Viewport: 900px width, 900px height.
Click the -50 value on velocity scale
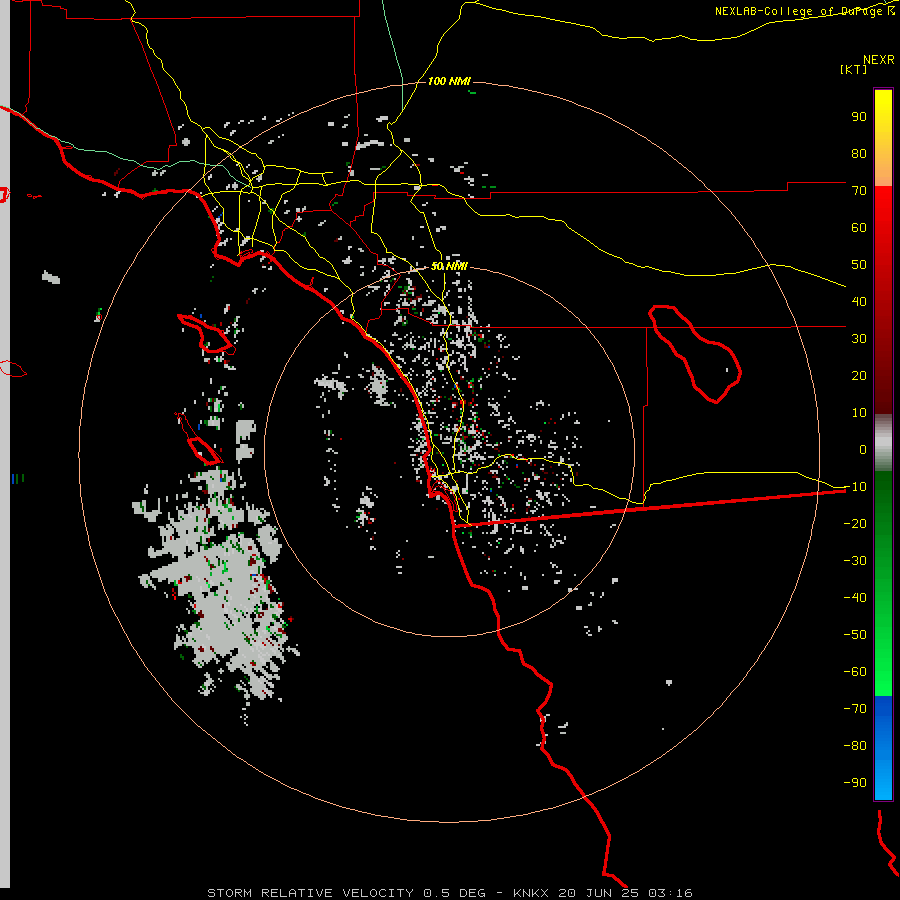pyautogui.click(x=855, y=635)
